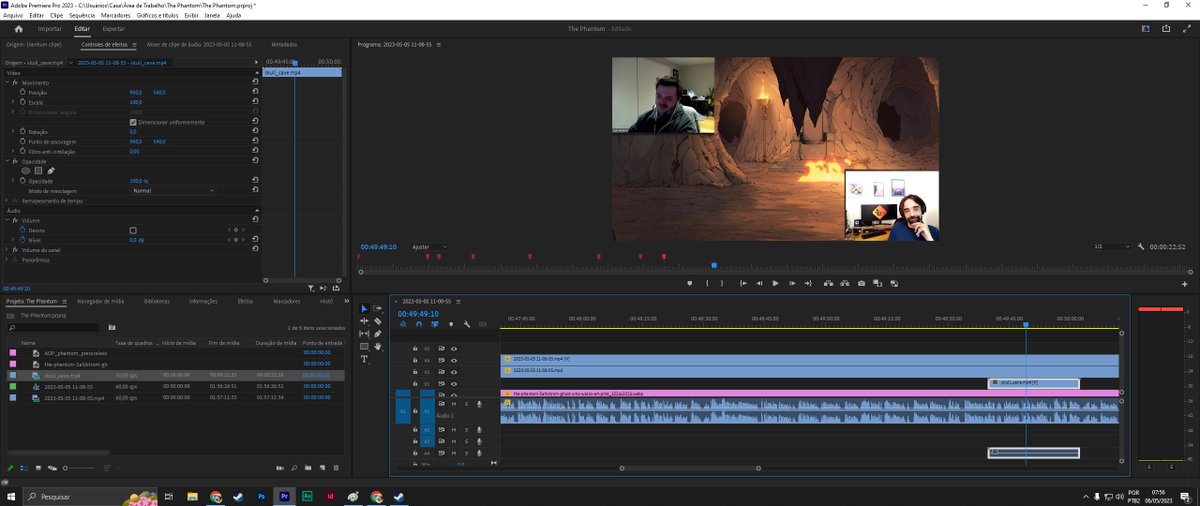
Task: Click the Exportar workspace button
Action: (114, 29)
